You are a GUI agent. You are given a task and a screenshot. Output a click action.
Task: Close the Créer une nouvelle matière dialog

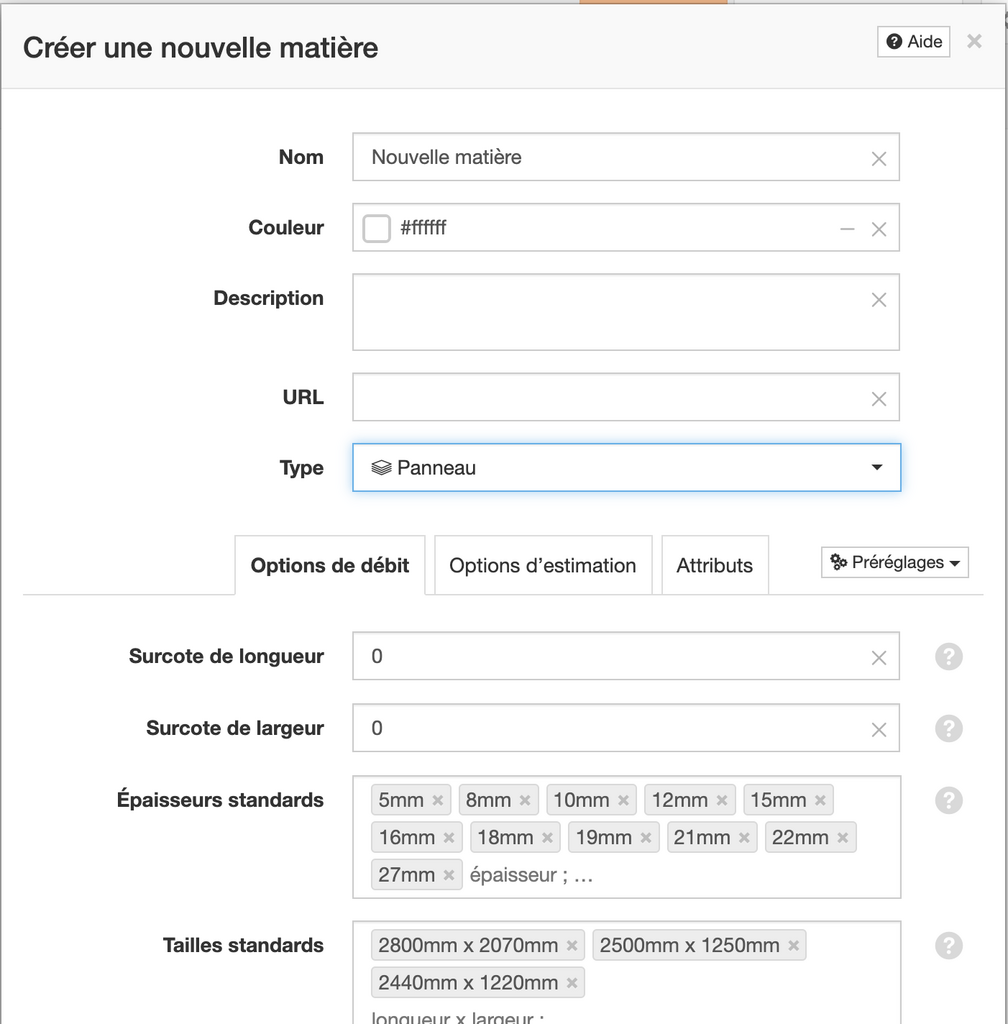(974, 41)
